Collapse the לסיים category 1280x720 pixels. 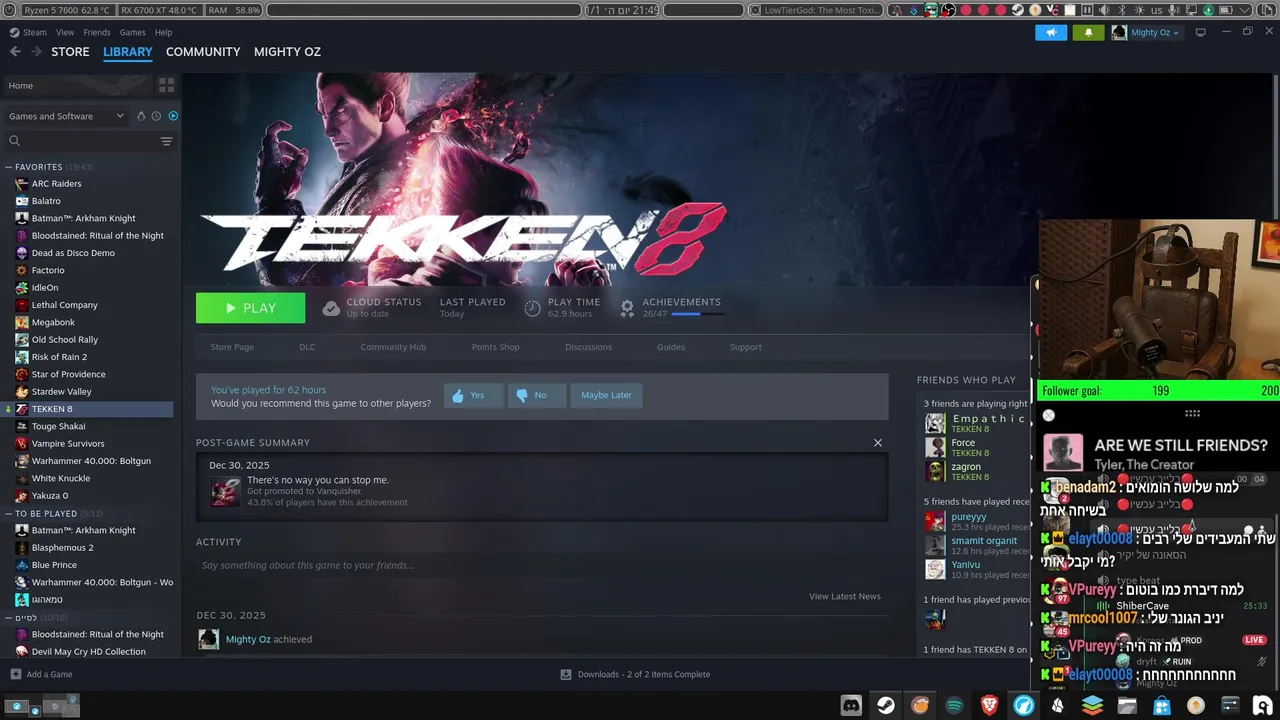[x=9, y=617]
